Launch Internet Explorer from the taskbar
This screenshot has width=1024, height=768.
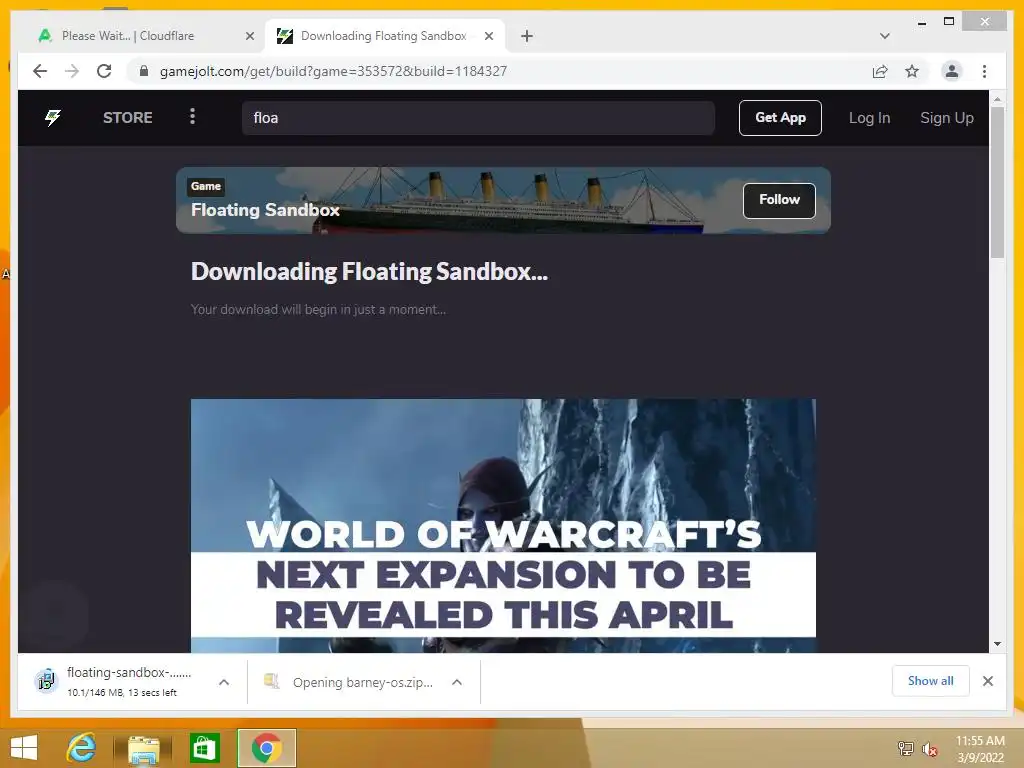81,747
